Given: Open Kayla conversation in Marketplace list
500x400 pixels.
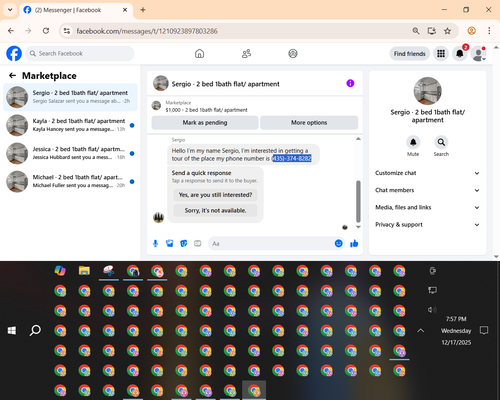Looking at the screenshot, I should 70,125.
